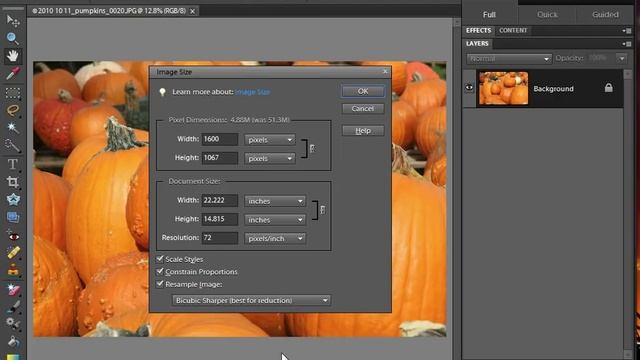The height and width of the screenshot is (360, 640).
Task: Open the Normal blending mode dropdown
Action: (509, 59)
